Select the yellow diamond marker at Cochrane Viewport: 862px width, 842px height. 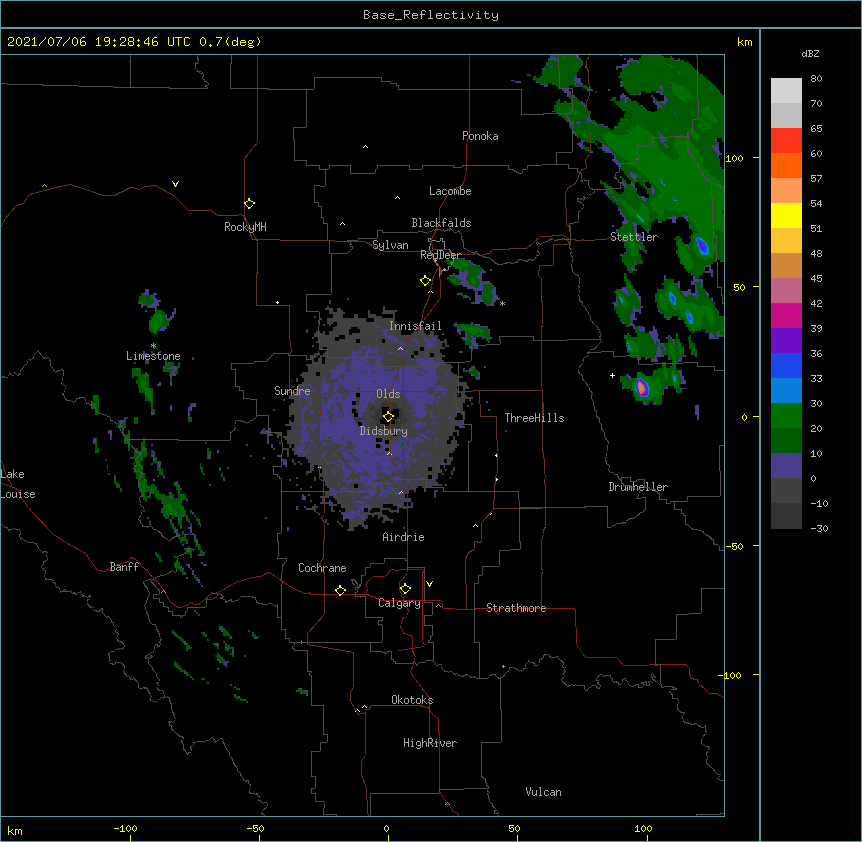click(x=340, y=590)
